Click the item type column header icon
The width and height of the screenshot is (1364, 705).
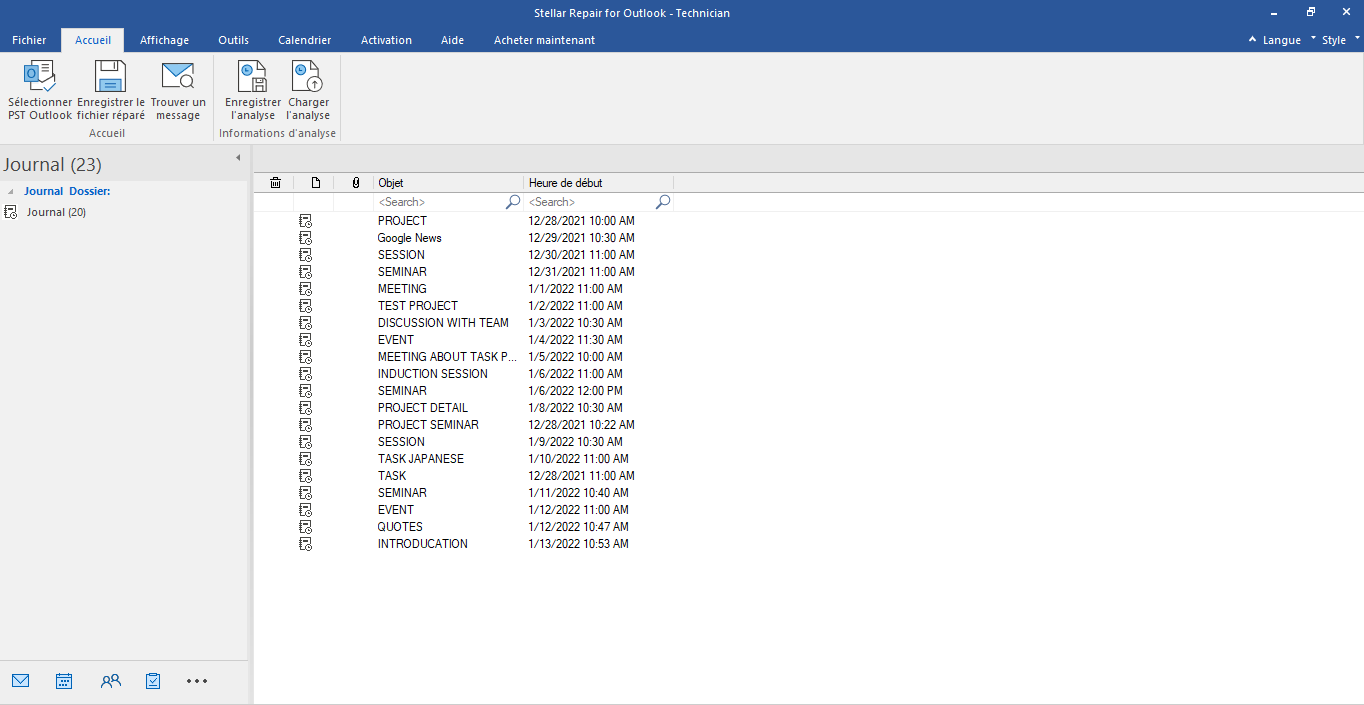click(x=316, y=183)
